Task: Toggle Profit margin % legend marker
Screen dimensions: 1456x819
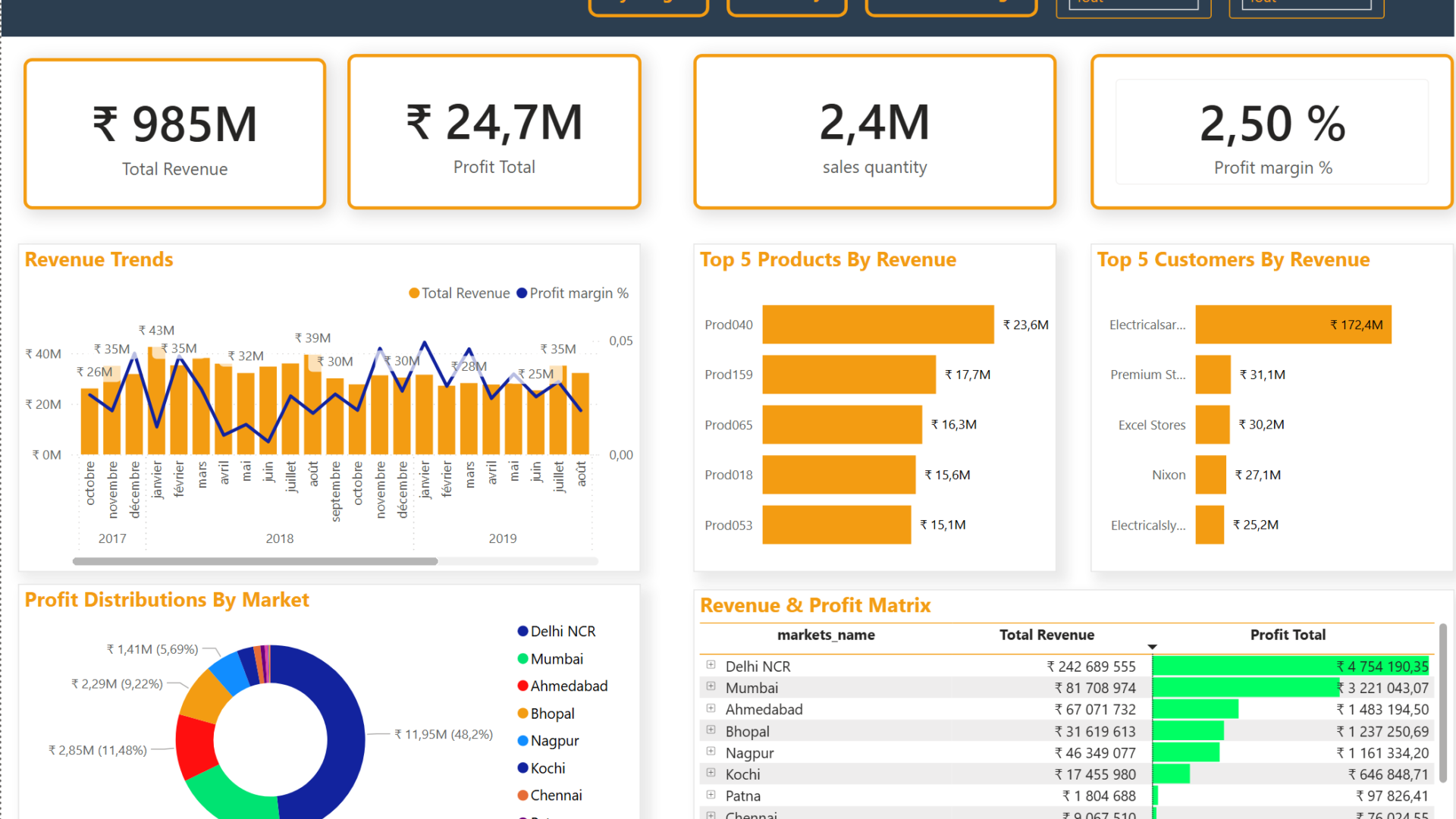Action: tap(522, 293)
